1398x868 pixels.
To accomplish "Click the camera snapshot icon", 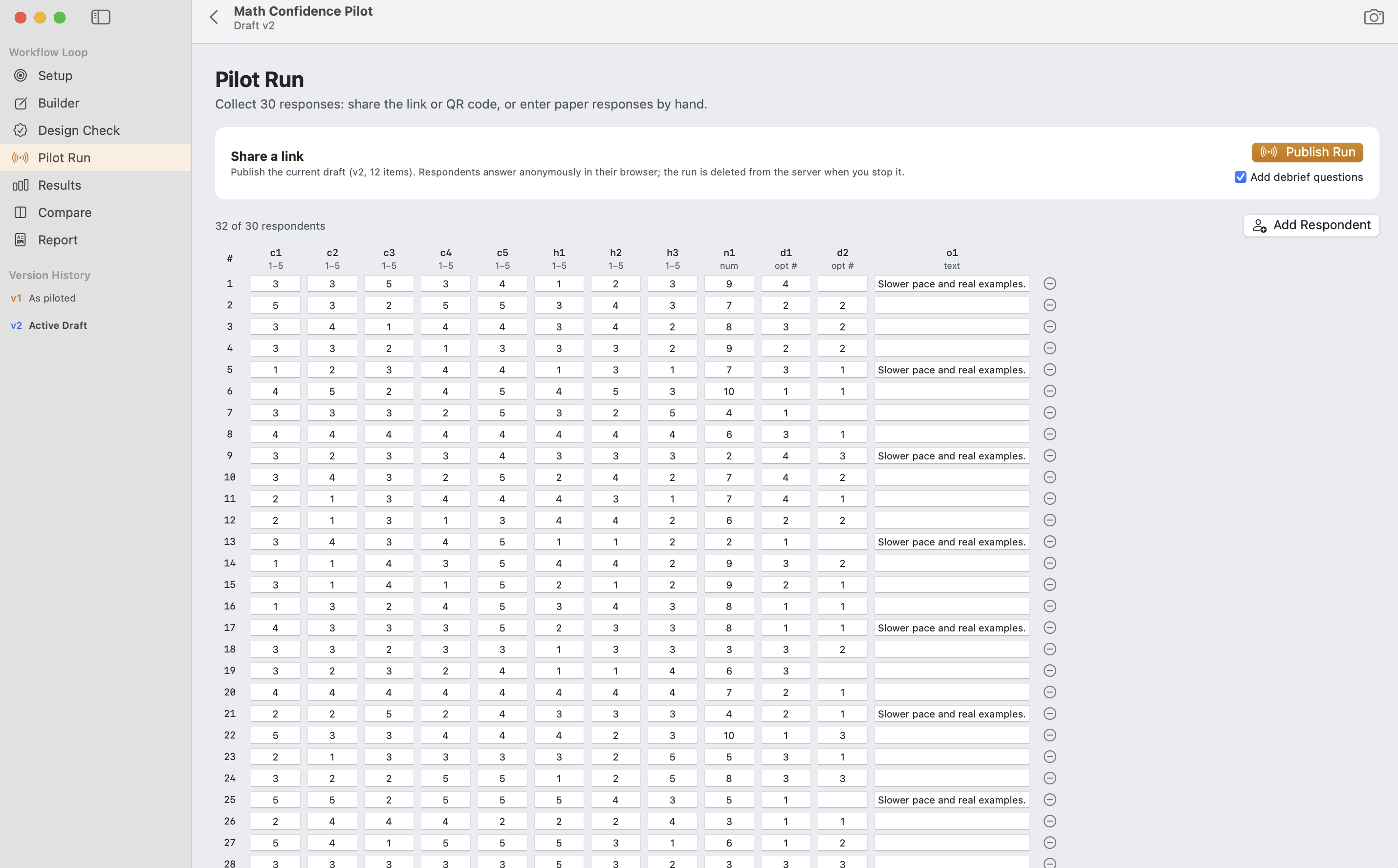I will 1373,17.
